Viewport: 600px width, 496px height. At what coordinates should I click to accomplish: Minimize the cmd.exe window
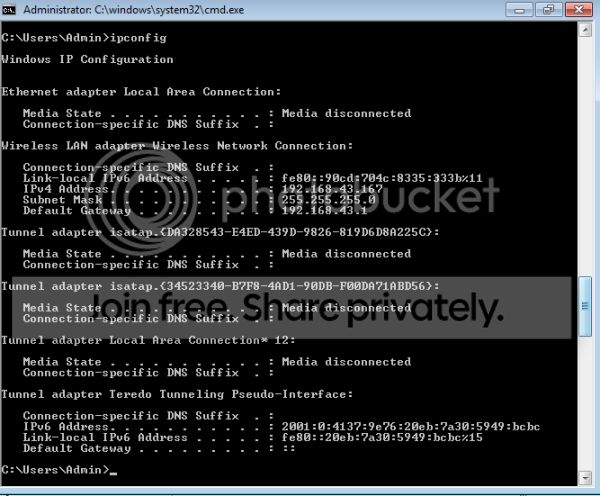tap(519, 10)
